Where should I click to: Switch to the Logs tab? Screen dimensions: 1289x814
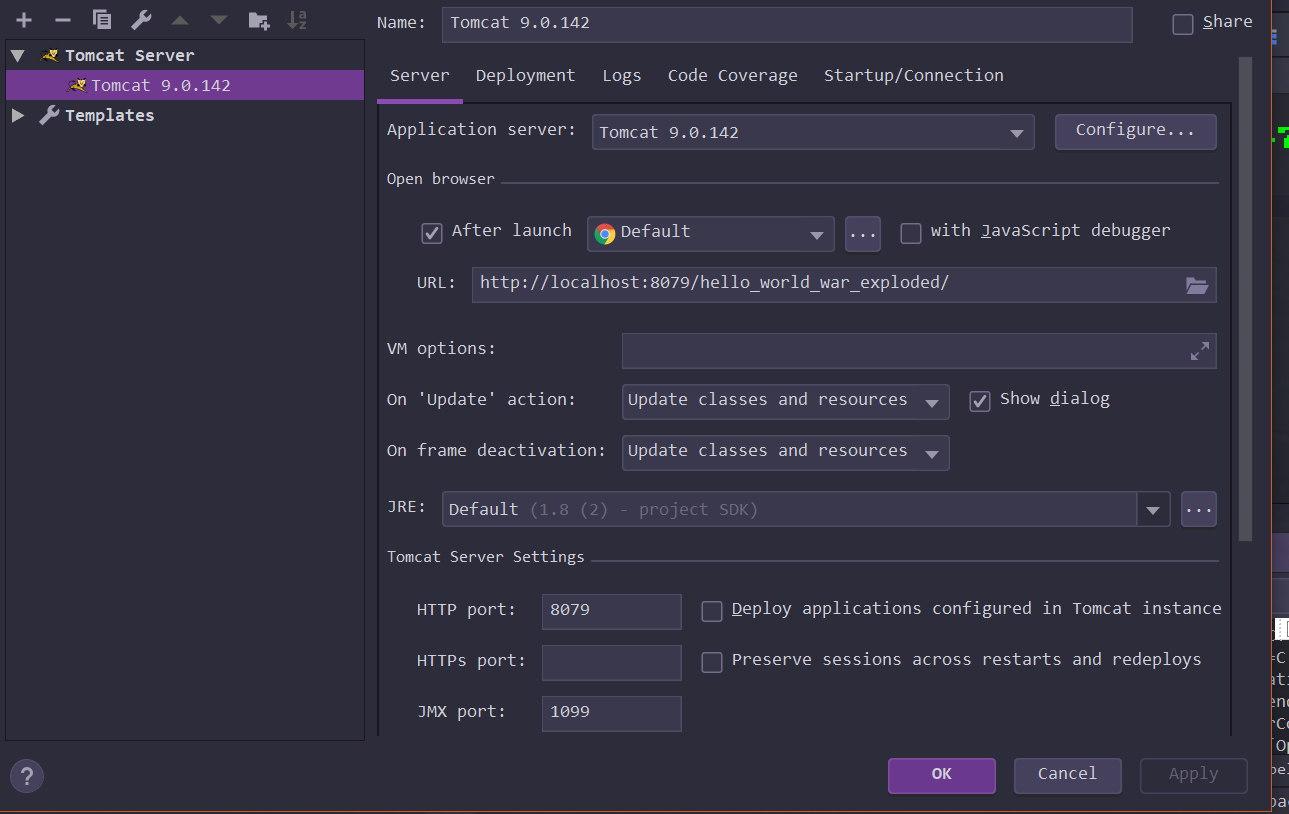[622, 76]
